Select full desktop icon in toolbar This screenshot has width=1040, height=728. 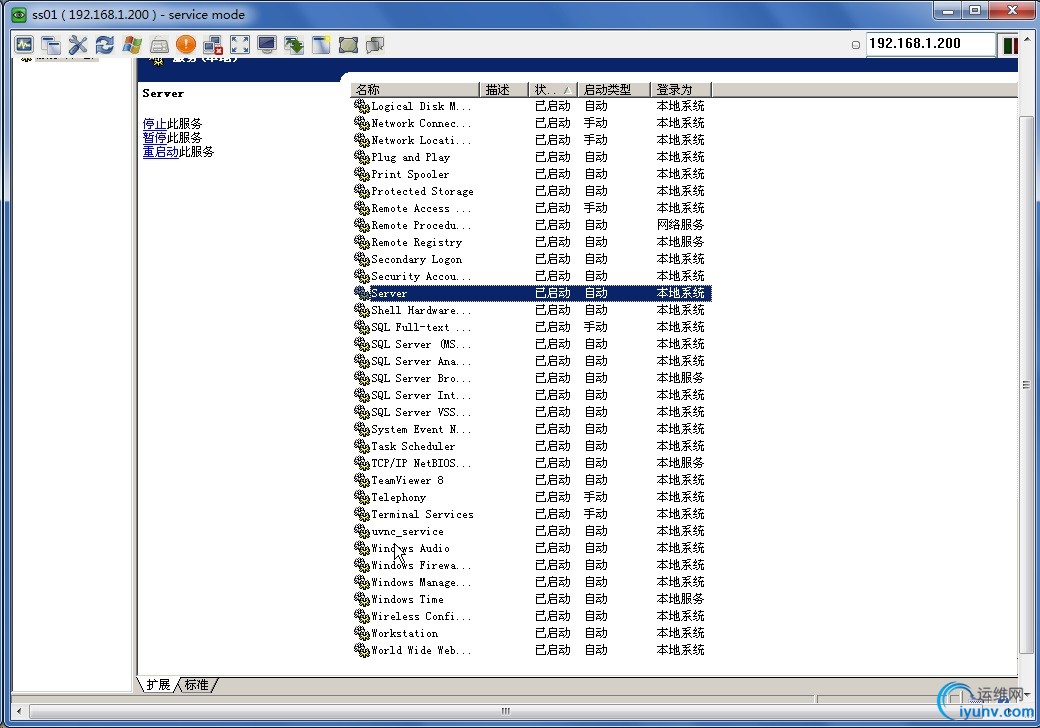348,44
